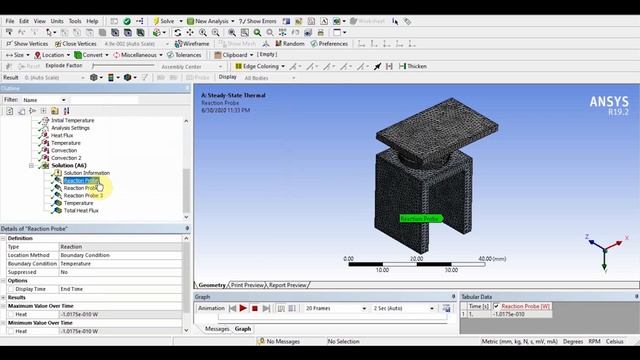Switch to the Print Preview tab
Viewport: 640px width, 360px height.
coord(247,285)
